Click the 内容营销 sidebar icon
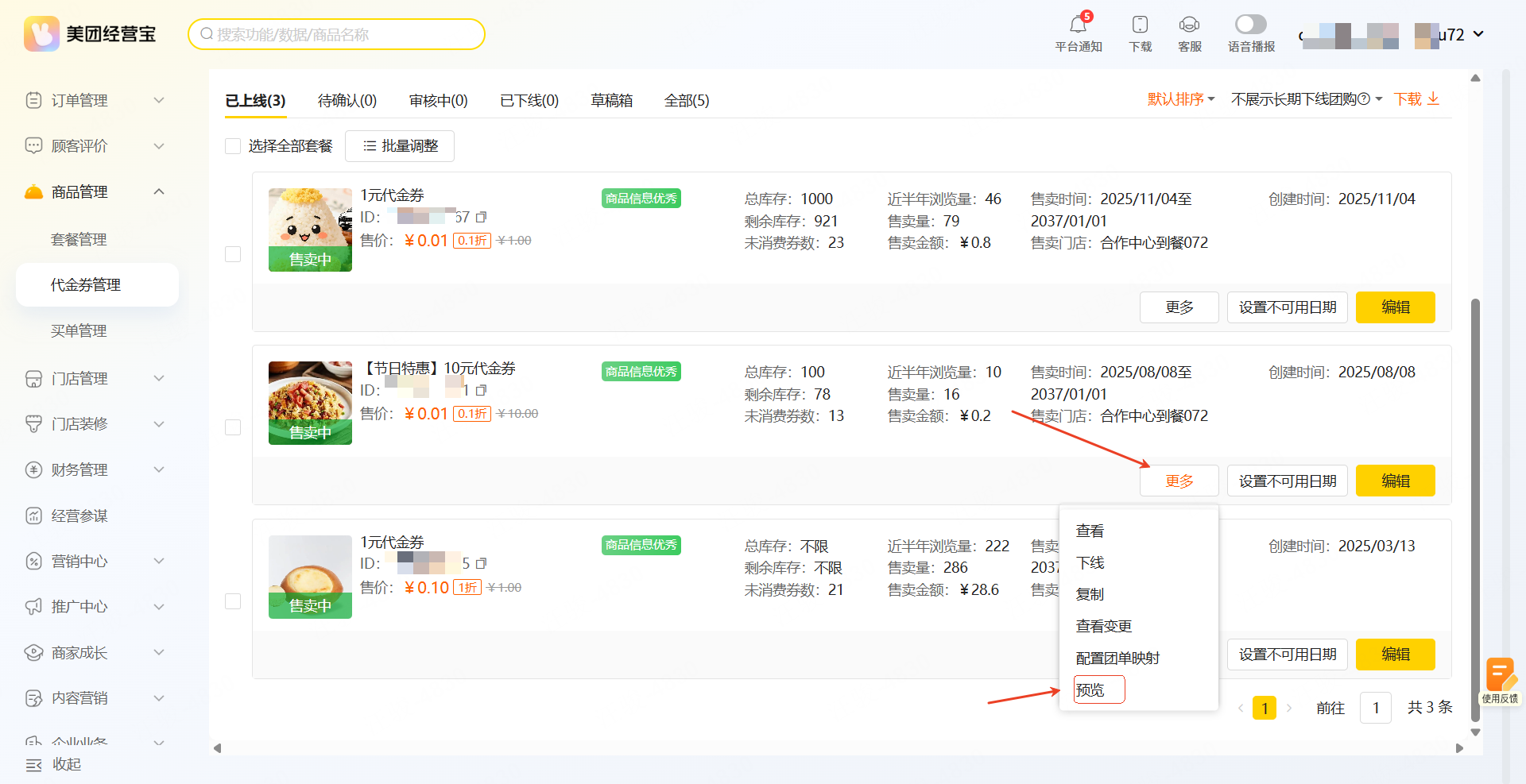1526x784 pixels. [33, 698]
